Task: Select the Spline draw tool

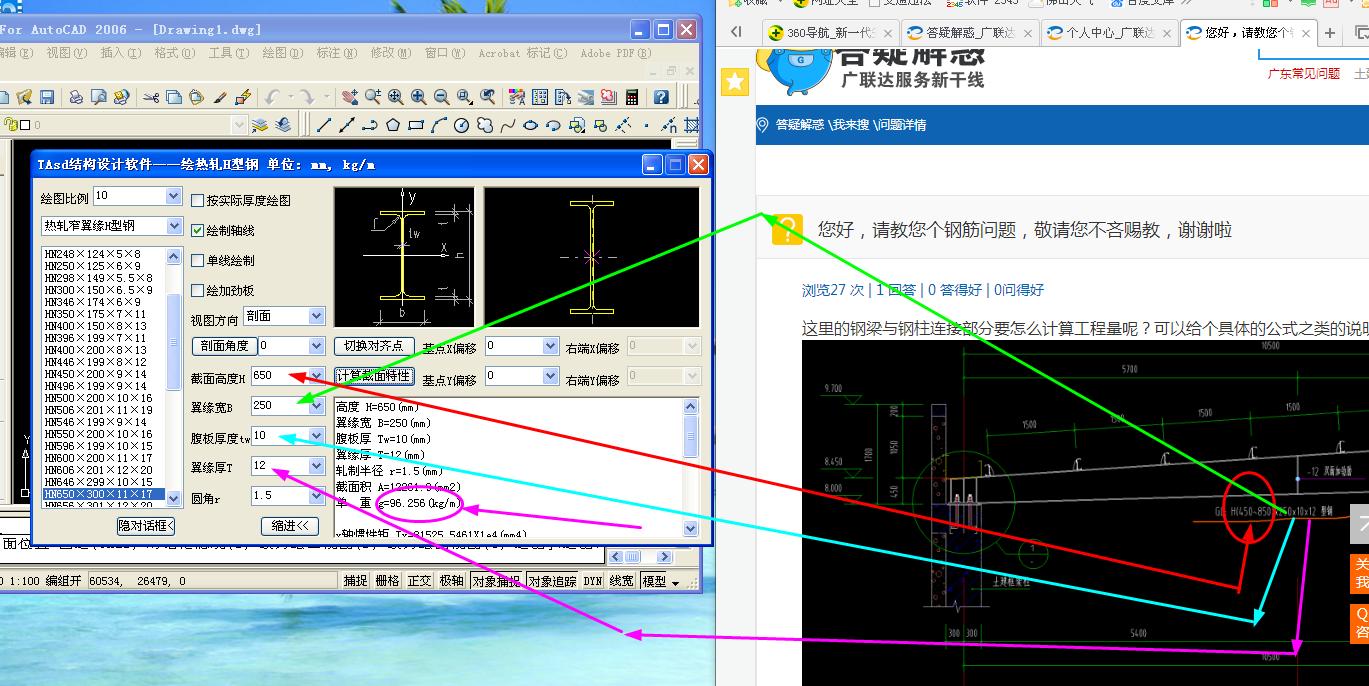Action: 507,125
